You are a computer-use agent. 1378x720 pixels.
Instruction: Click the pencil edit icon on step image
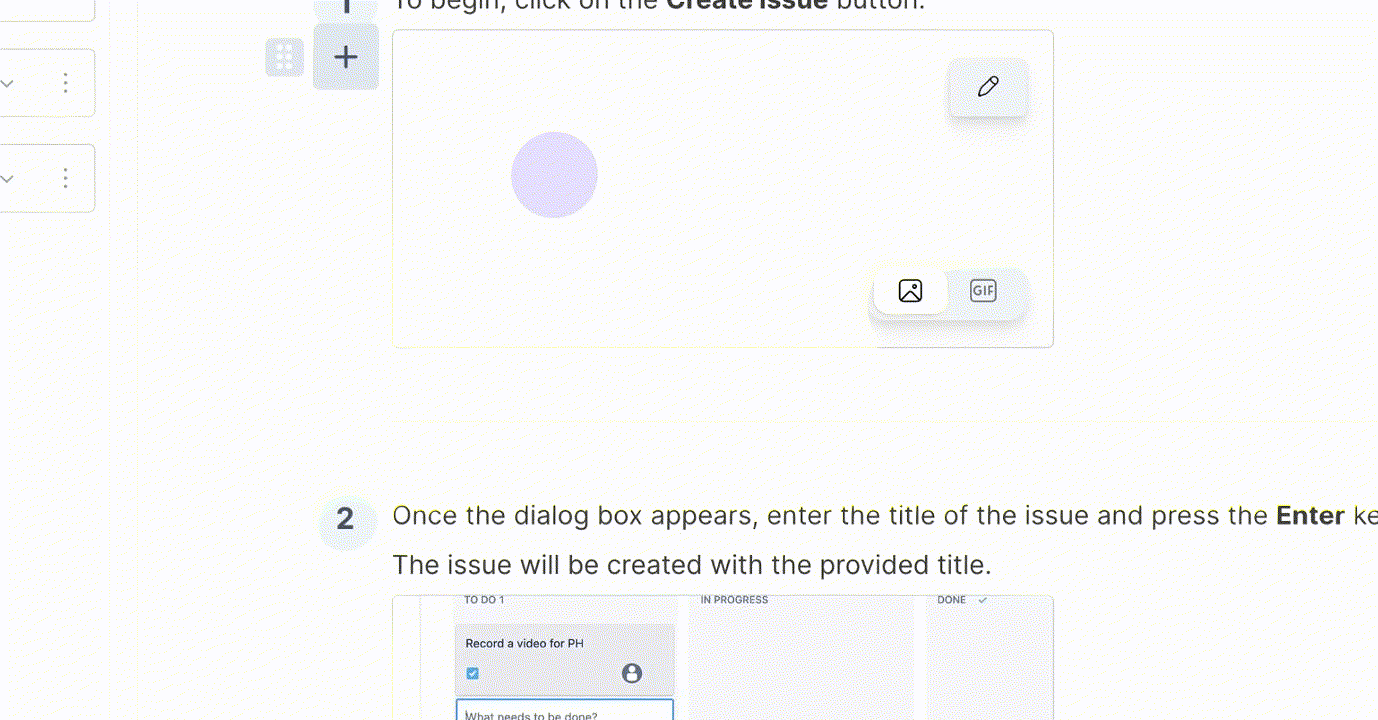988,86
